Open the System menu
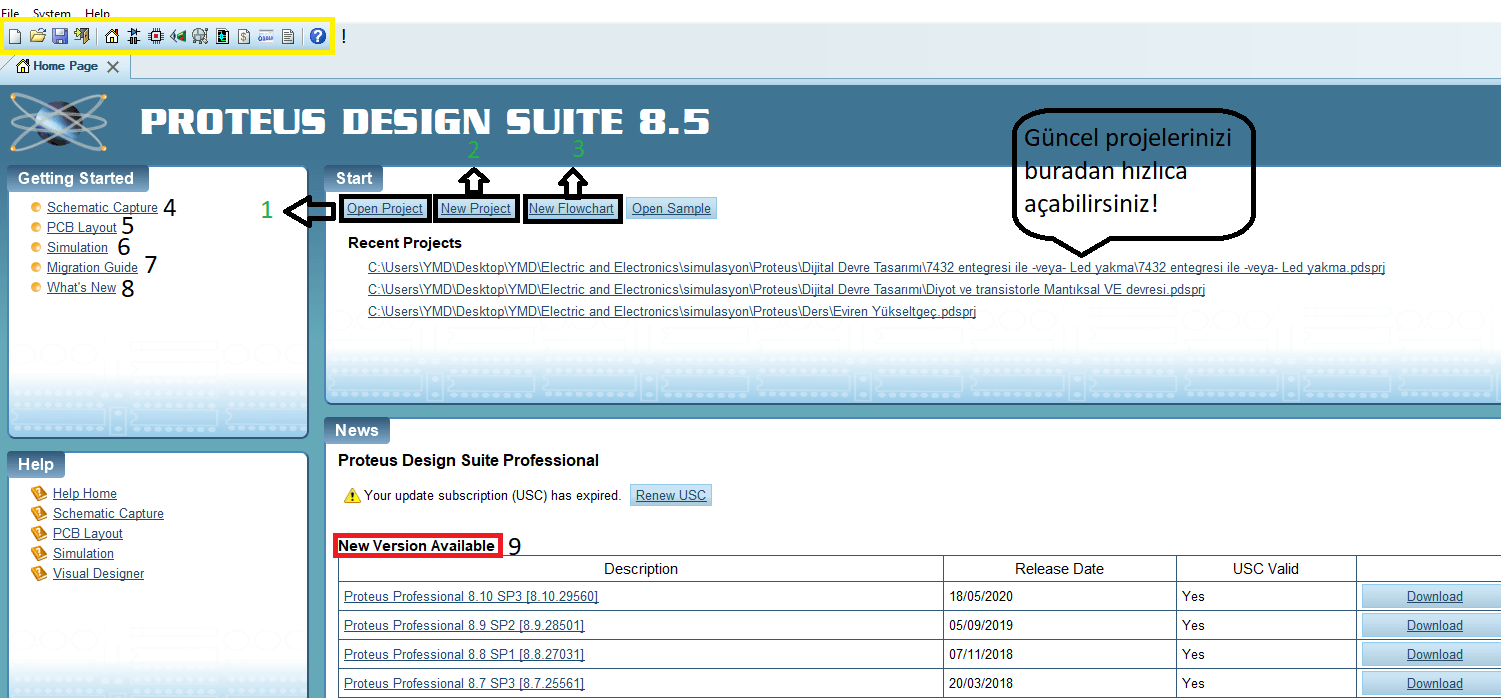The height and width of the screenshot is (698, 1501). [52, 14]
